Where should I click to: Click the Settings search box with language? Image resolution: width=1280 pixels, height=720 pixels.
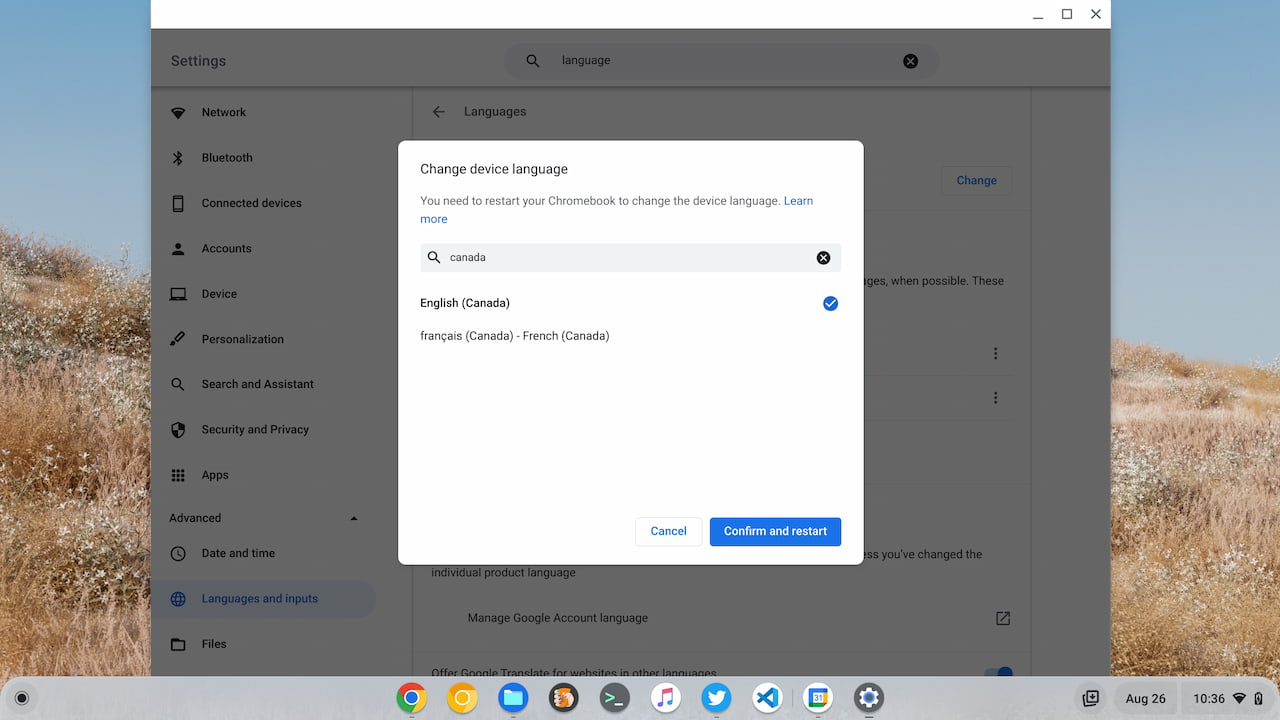pos(721,61)
